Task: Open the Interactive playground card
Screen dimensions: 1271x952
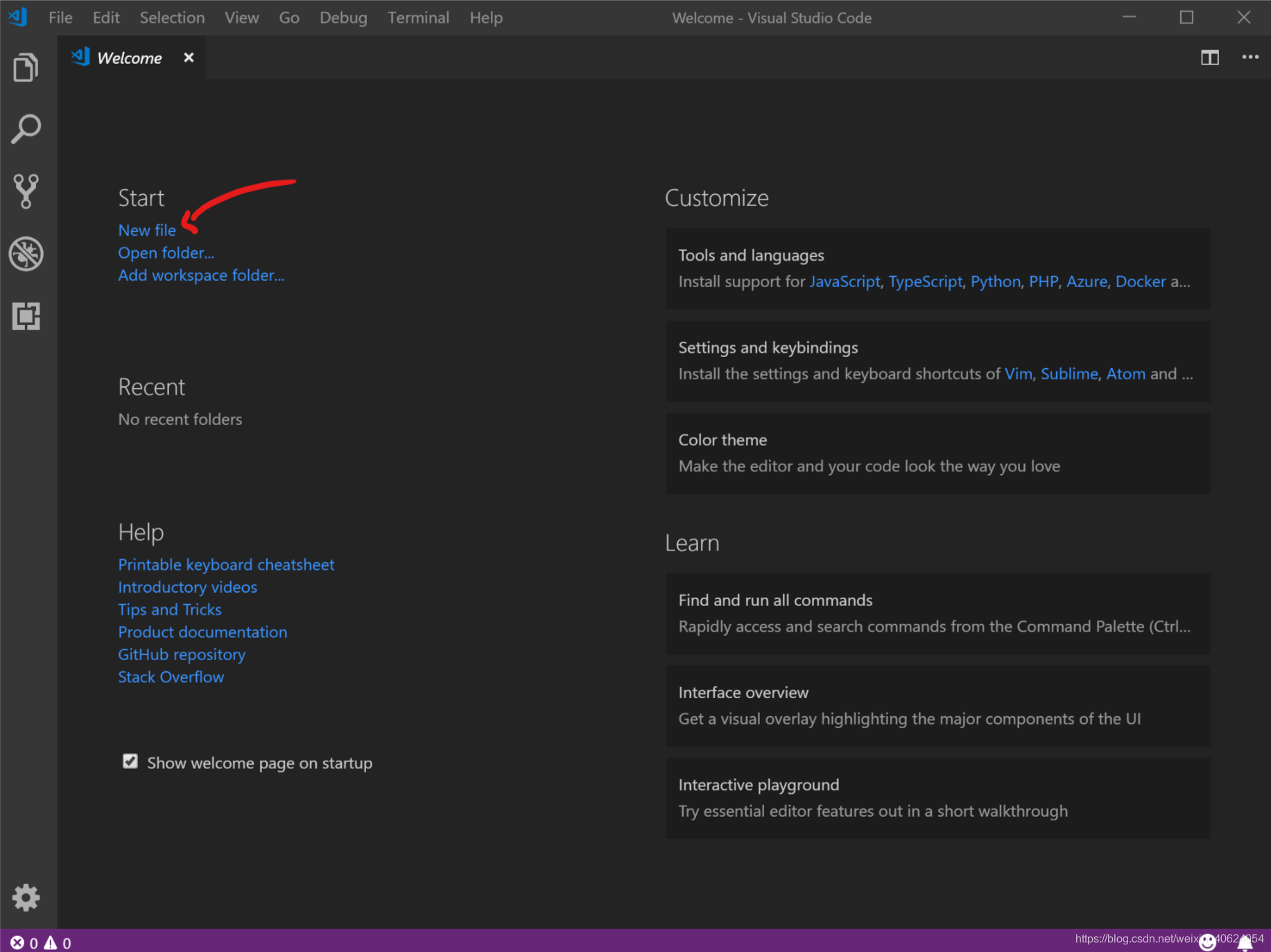Action: pos(937,798)
